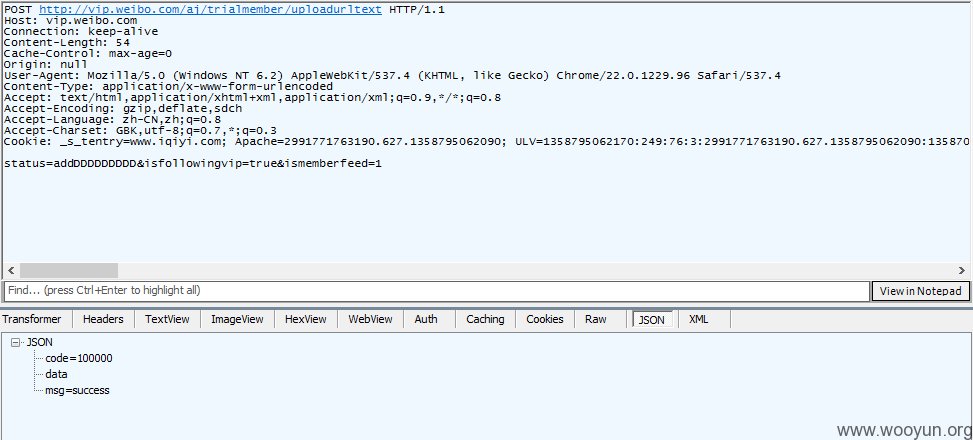This screenshot has height=440, width=973.
Task: Click the Accept-Encoding header line
Action: point(123,109)
